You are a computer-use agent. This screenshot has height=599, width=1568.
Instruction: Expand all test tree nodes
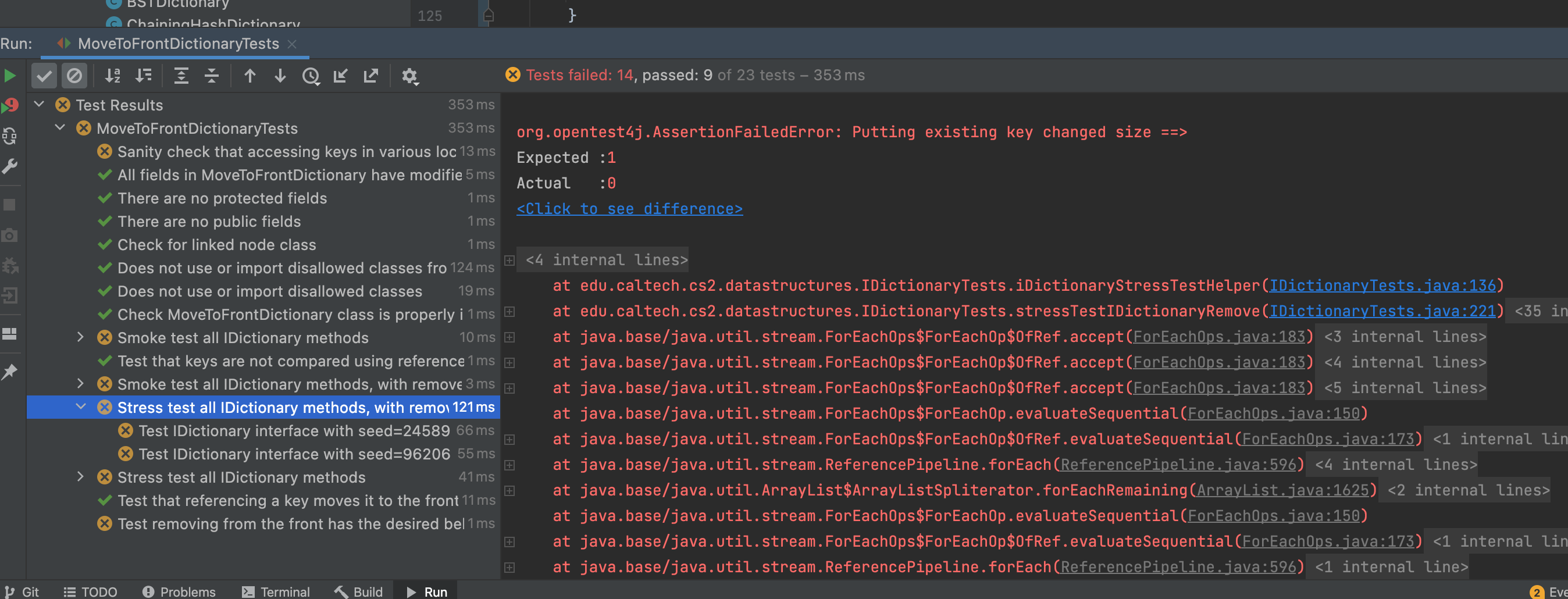[181, 76]
